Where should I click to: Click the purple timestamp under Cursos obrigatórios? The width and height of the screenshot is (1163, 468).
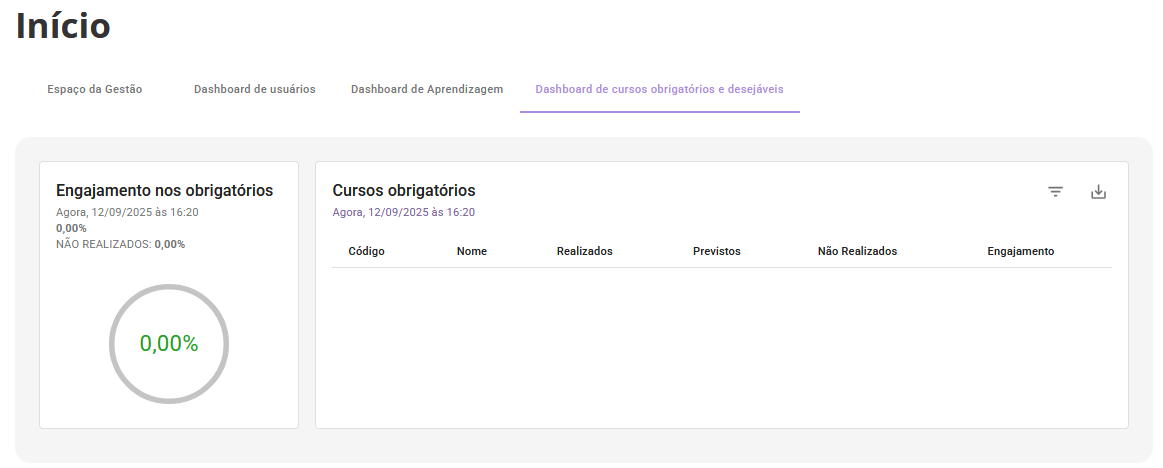pos(403,212)
